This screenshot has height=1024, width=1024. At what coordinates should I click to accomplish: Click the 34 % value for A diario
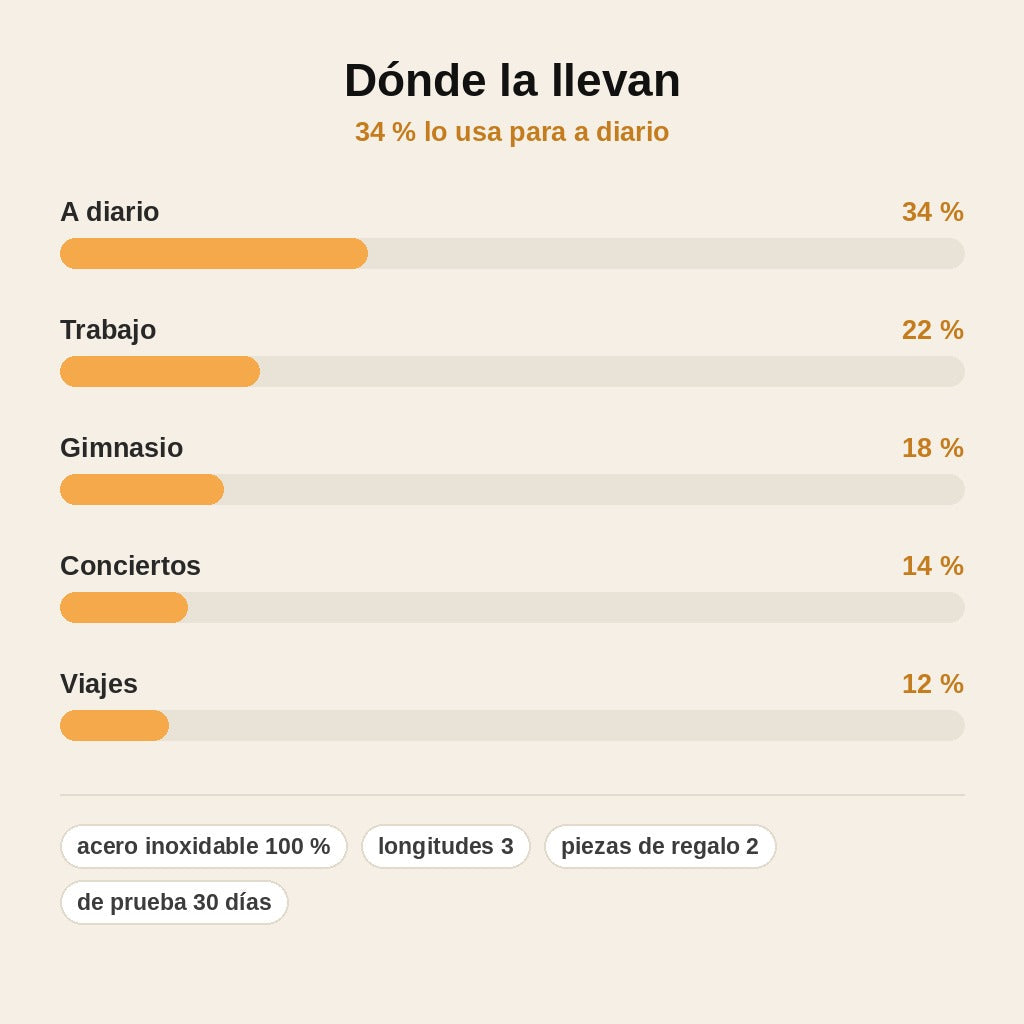933,212
